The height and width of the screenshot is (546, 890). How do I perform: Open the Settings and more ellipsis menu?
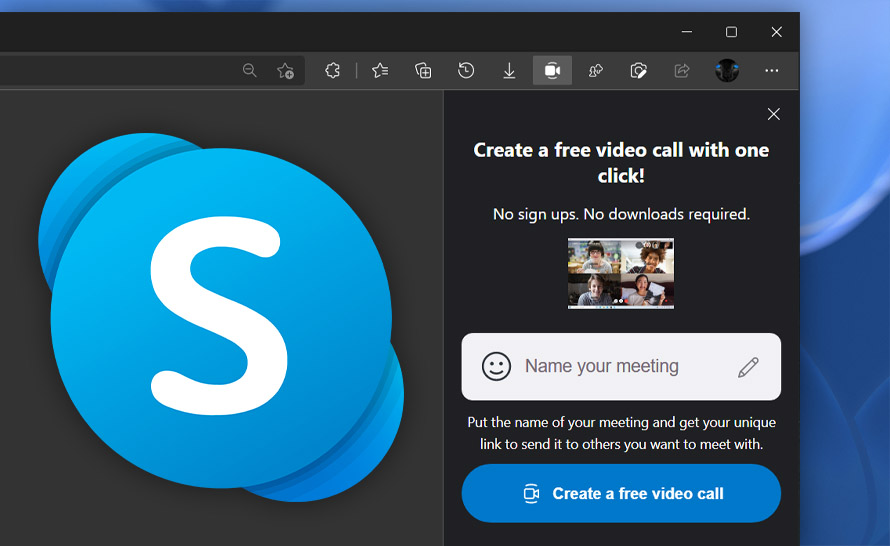771,70
